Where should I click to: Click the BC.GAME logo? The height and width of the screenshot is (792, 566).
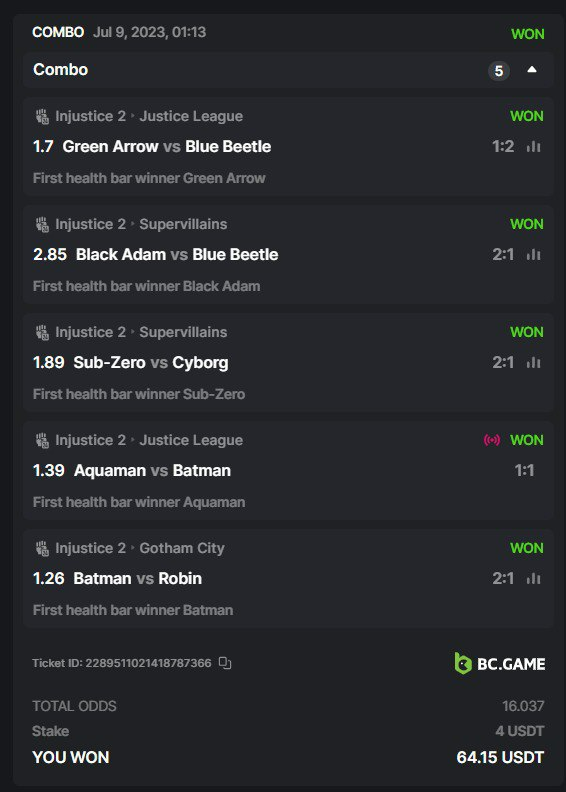pos(499,663)
